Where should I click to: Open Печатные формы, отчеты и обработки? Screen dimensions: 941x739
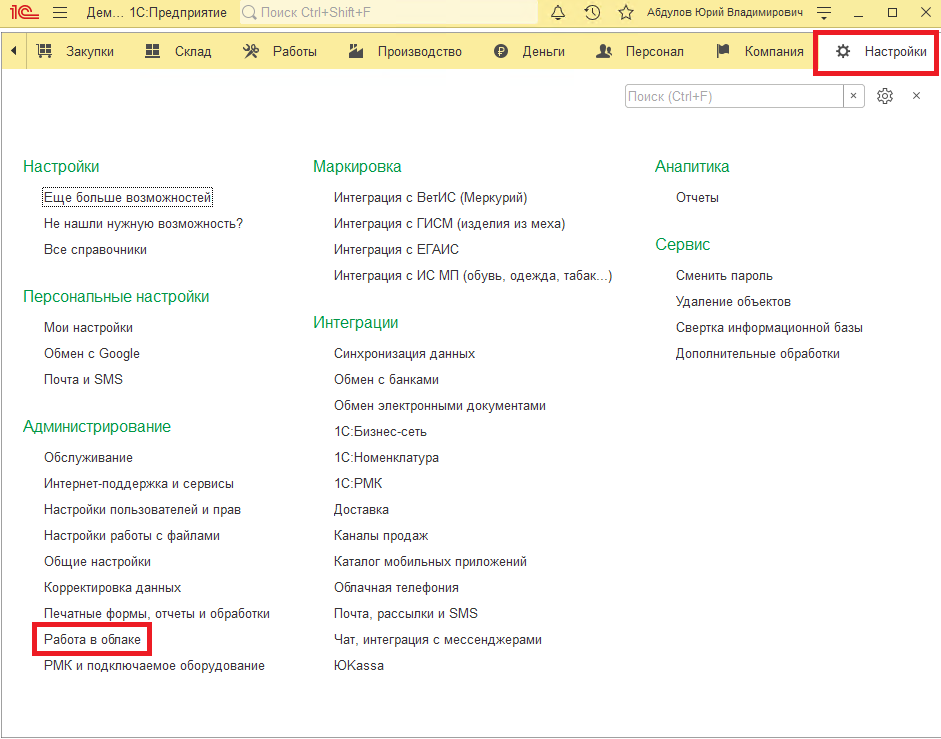tap(157, 614)
